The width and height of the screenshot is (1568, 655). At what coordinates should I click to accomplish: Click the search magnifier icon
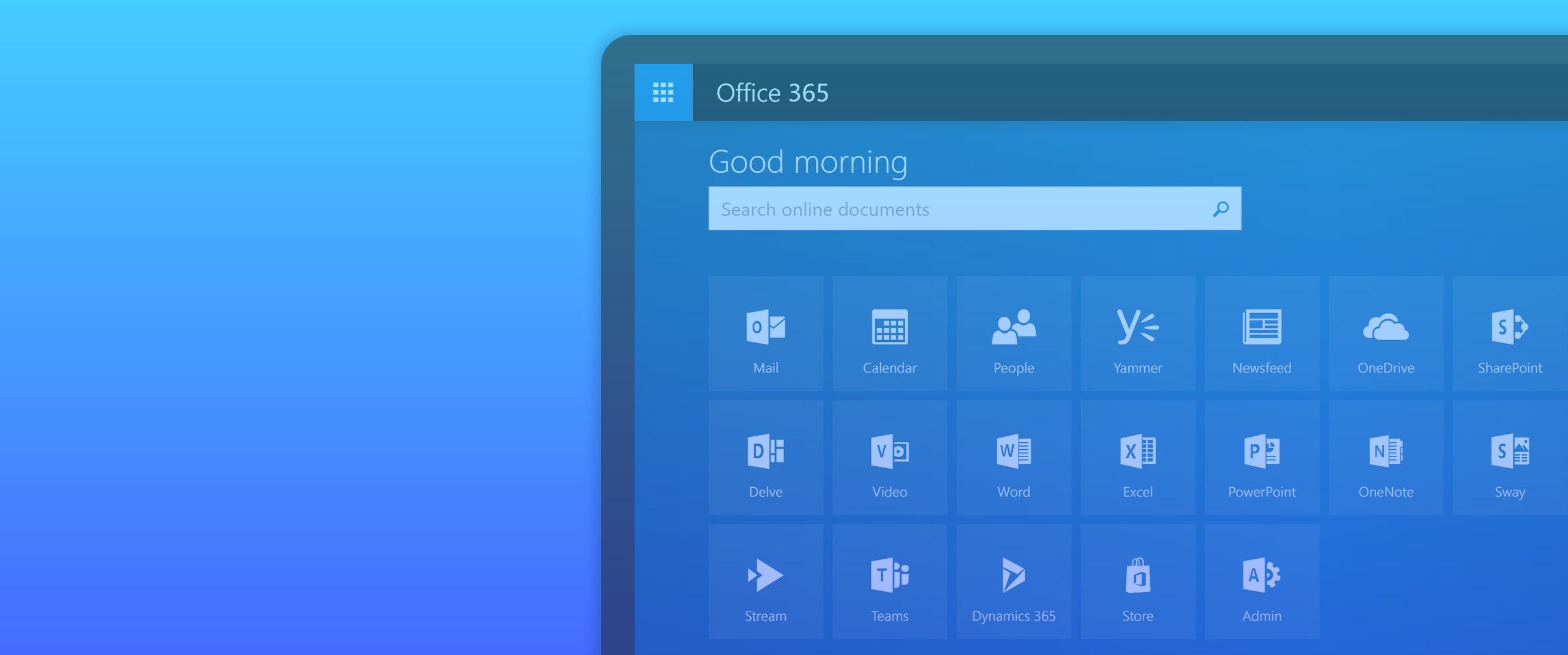pos(1221,209)
